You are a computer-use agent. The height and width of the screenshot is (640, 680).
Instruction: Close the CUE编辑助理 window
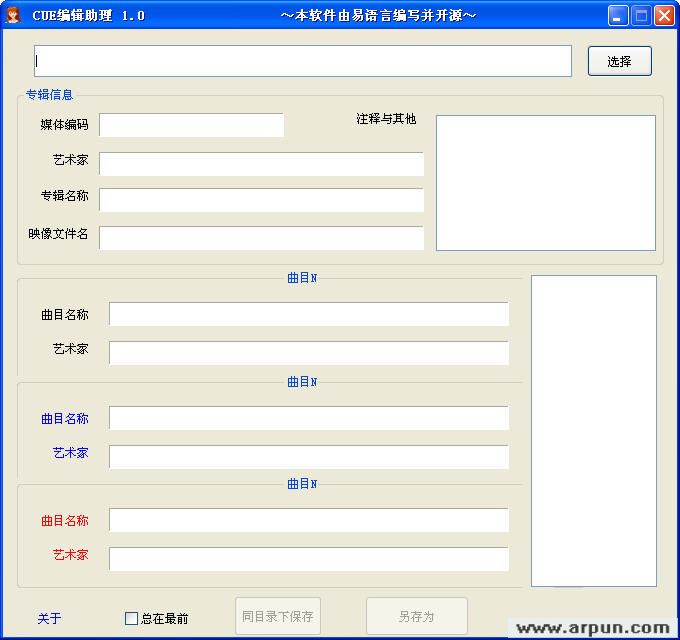click(x=664, y=15)
